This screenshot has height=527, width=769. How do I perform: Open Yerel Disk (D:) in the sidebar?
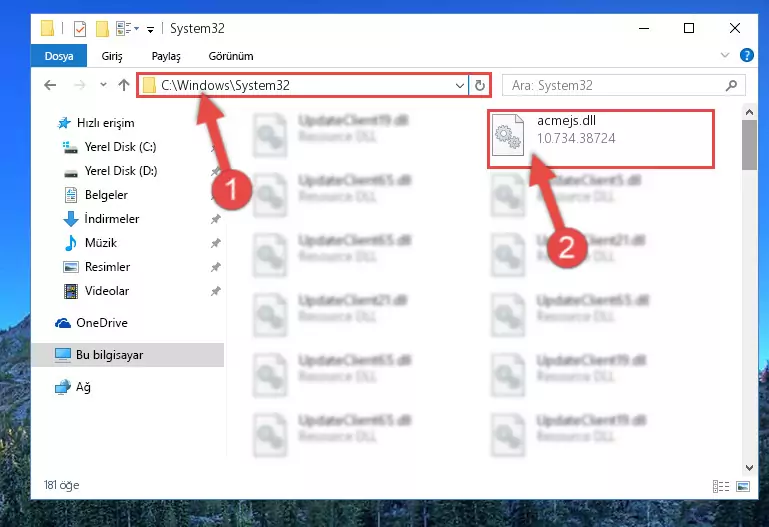click(121, 171)
